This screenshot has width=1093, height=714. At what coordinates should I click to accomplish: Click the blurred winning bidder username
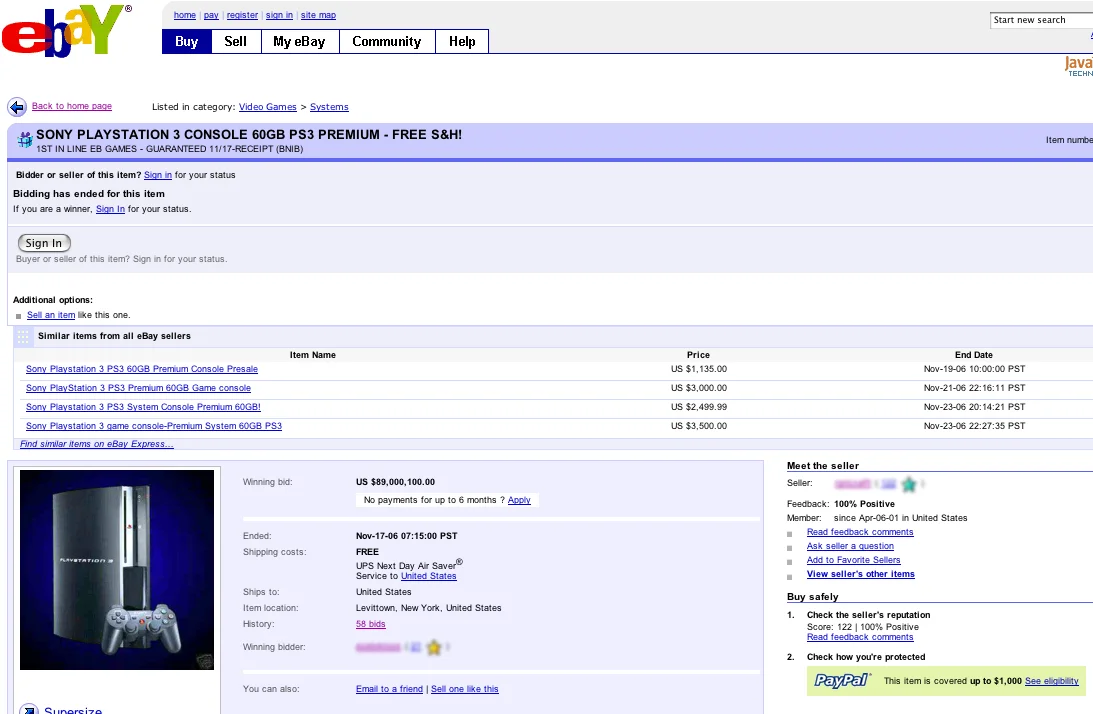pyautogui.click(x=378, y=647)
